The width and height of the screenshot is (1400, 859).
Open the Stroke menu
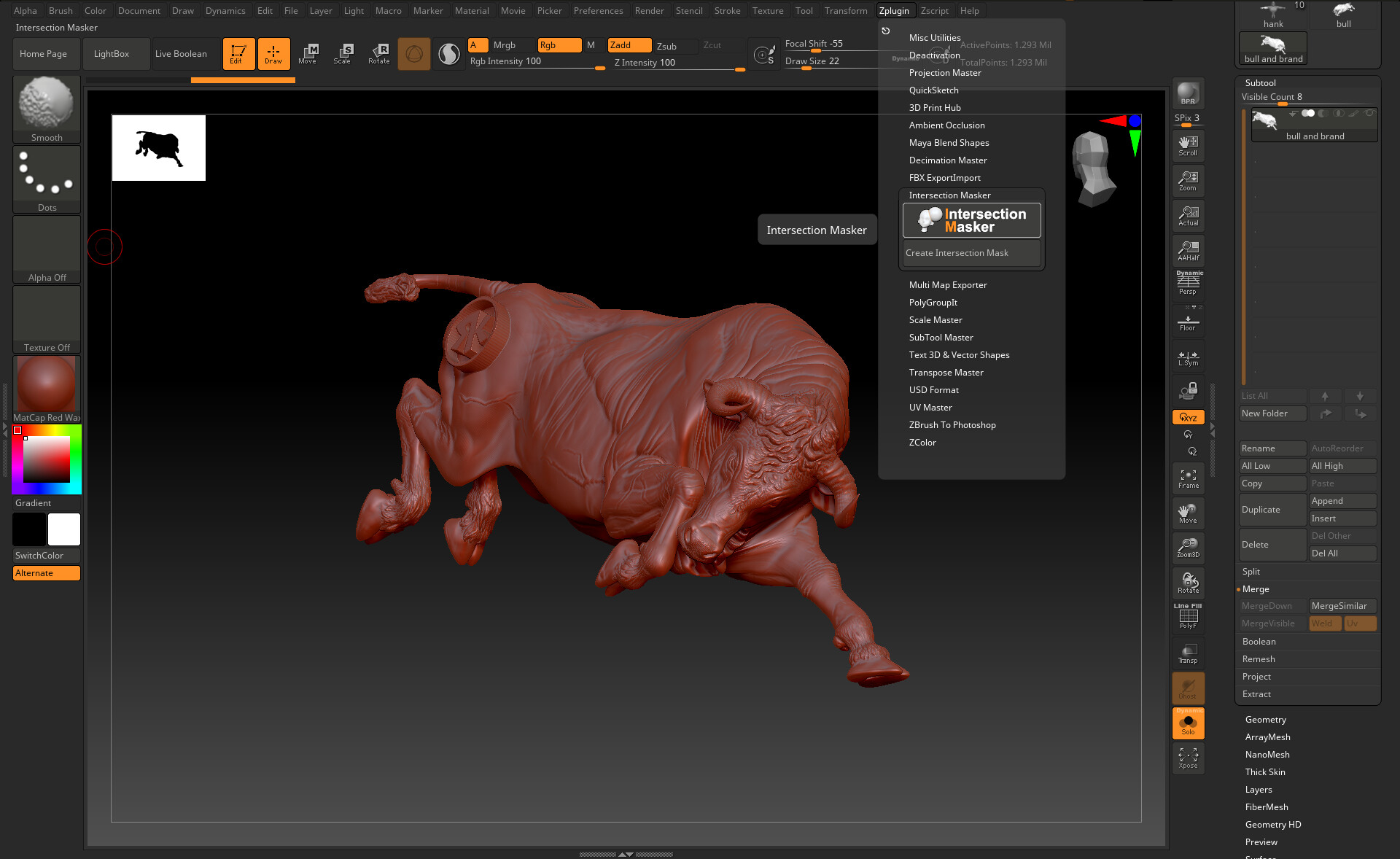coord(727,11)
